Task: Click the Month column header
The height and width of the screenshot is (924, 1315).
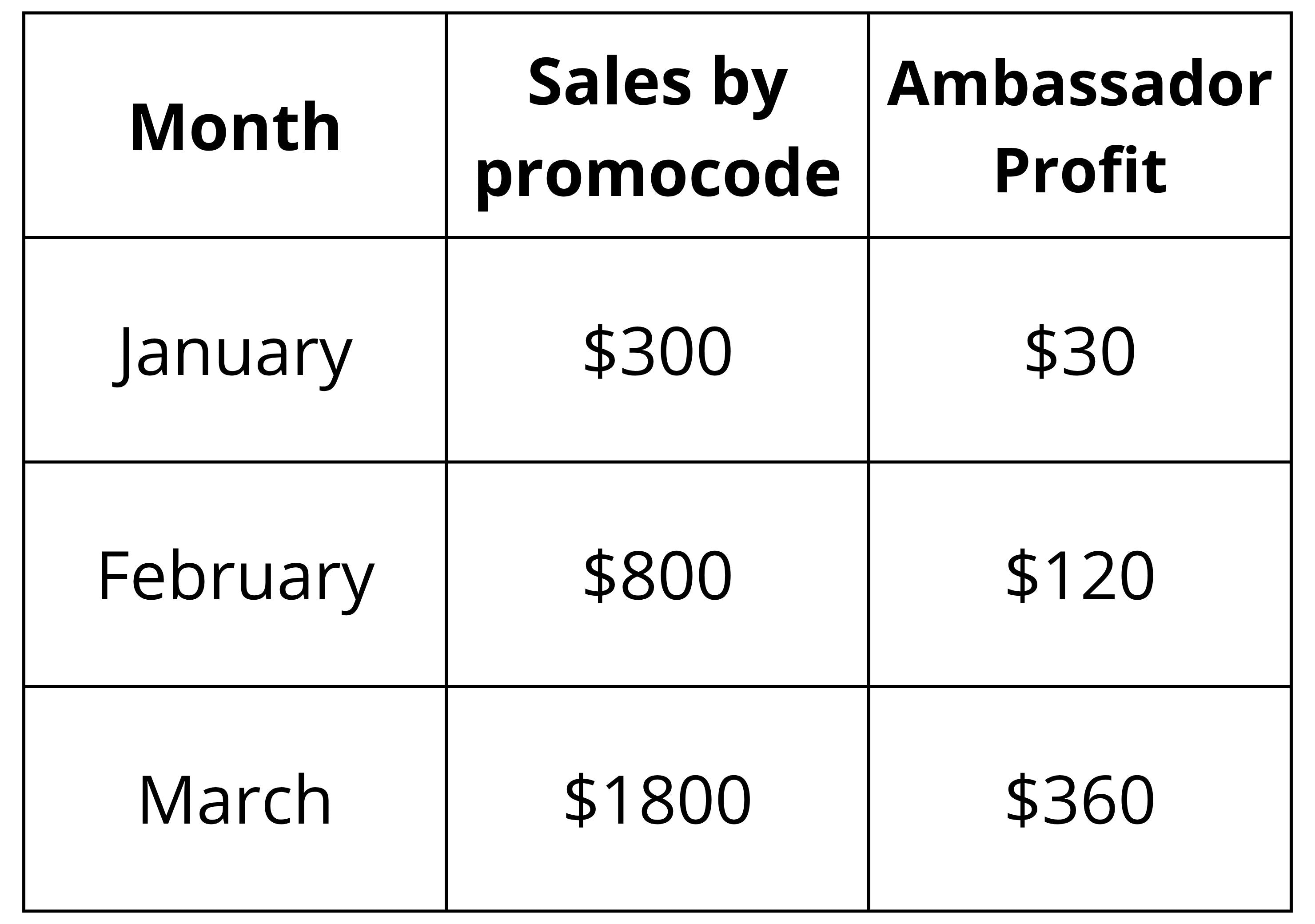Action: 235,128
